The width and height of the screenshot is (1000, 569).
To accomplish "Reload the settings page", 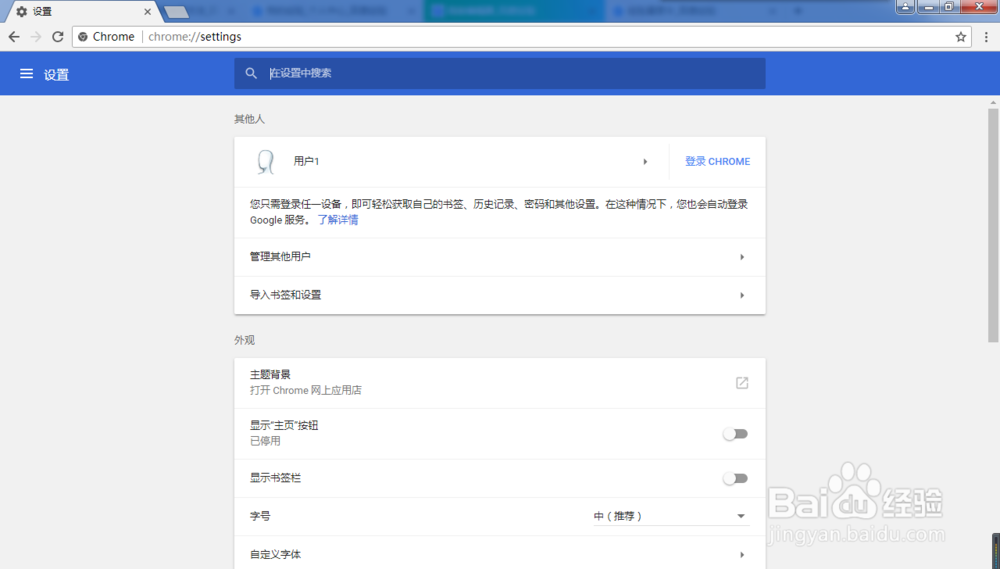I will pos(57,37).
